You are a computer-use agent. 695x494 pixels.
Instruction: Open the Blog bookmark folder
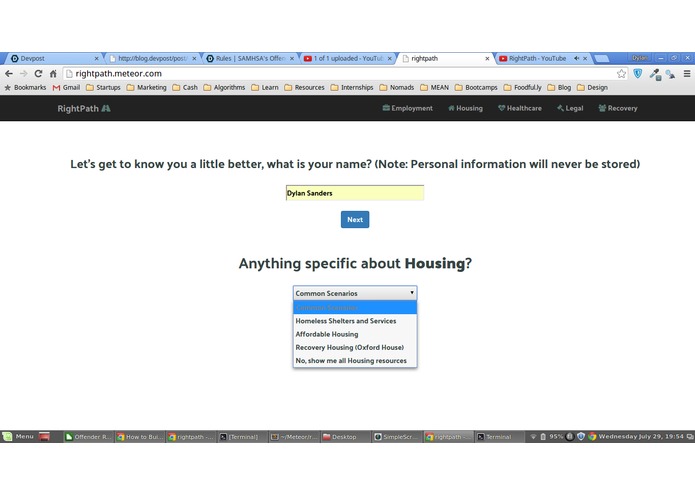[559, 87]
